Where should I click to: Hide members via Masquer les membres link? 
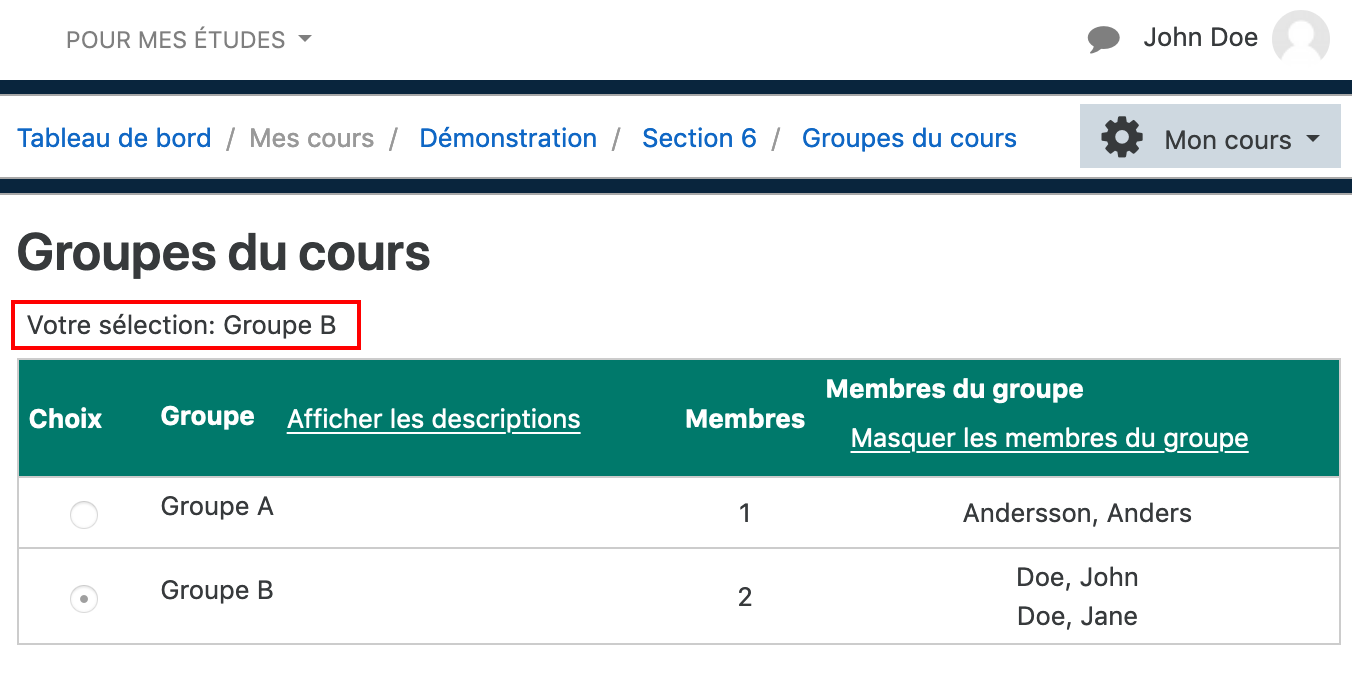[x=1049, y=438]
